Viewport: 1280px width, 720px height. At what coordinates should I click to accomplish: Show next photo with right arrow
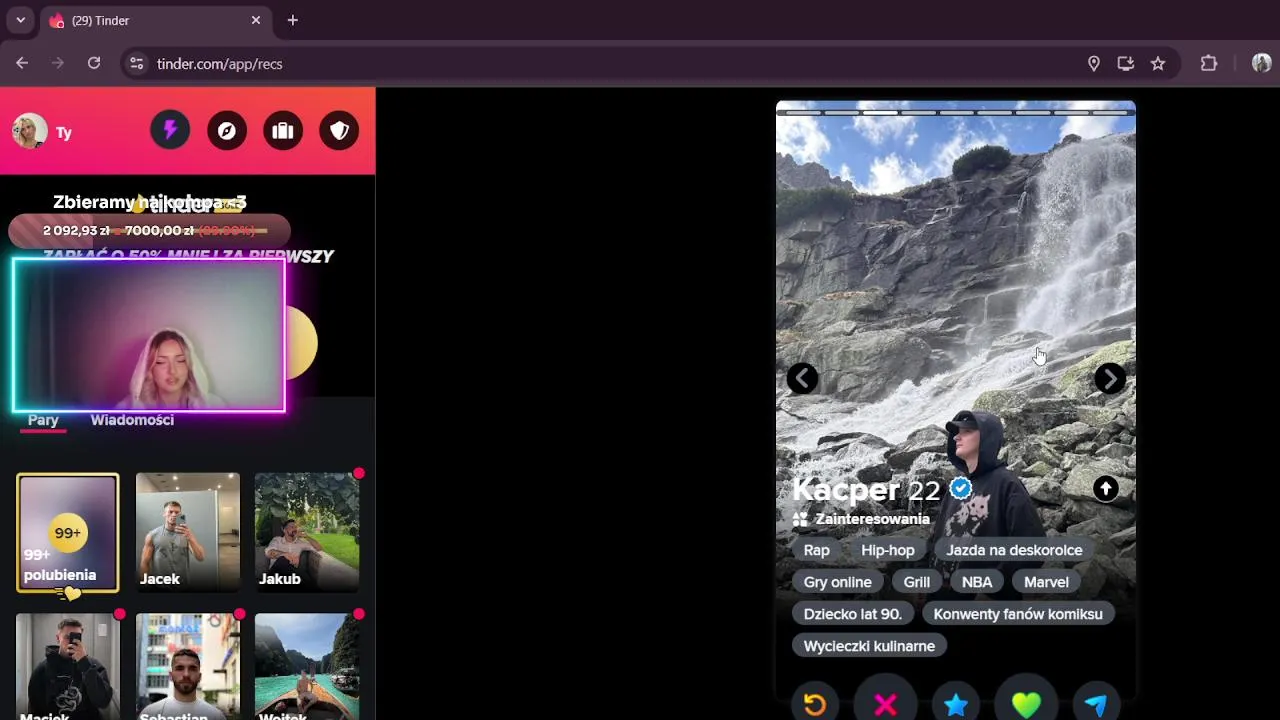pyautogui.click(x=1109, y=378)
